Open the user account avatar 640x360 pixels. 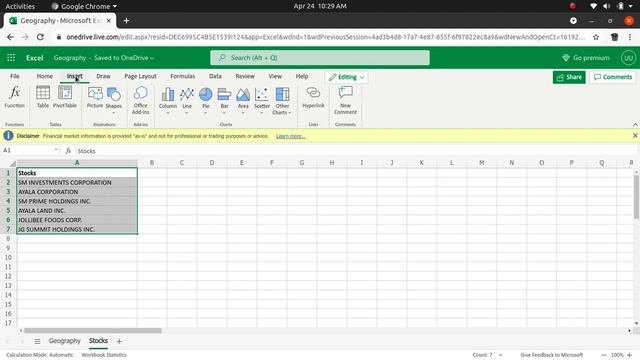[628, 58]
